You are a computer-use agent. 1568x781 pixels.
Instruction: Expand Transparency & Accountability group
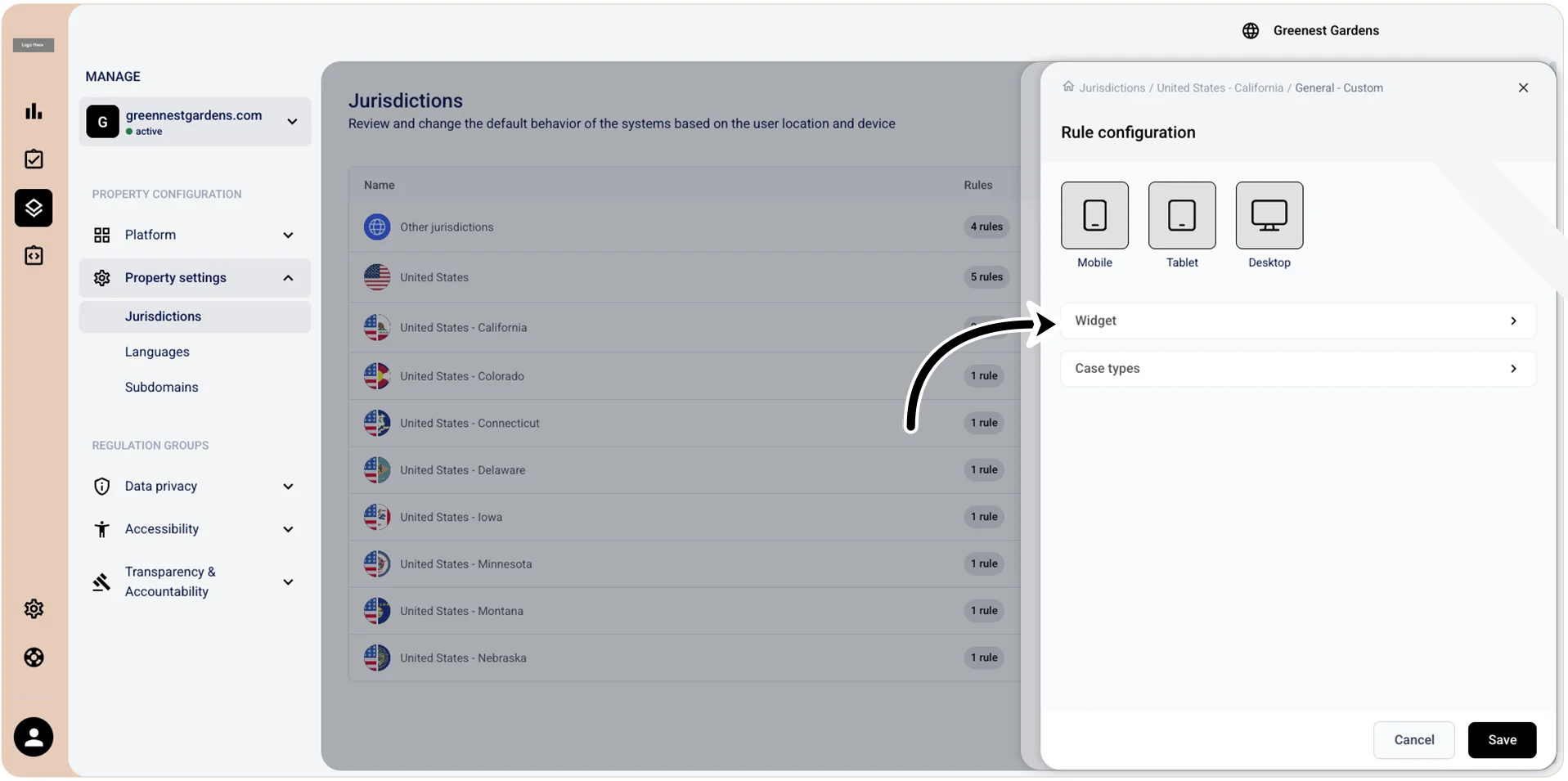pos(195,581)
